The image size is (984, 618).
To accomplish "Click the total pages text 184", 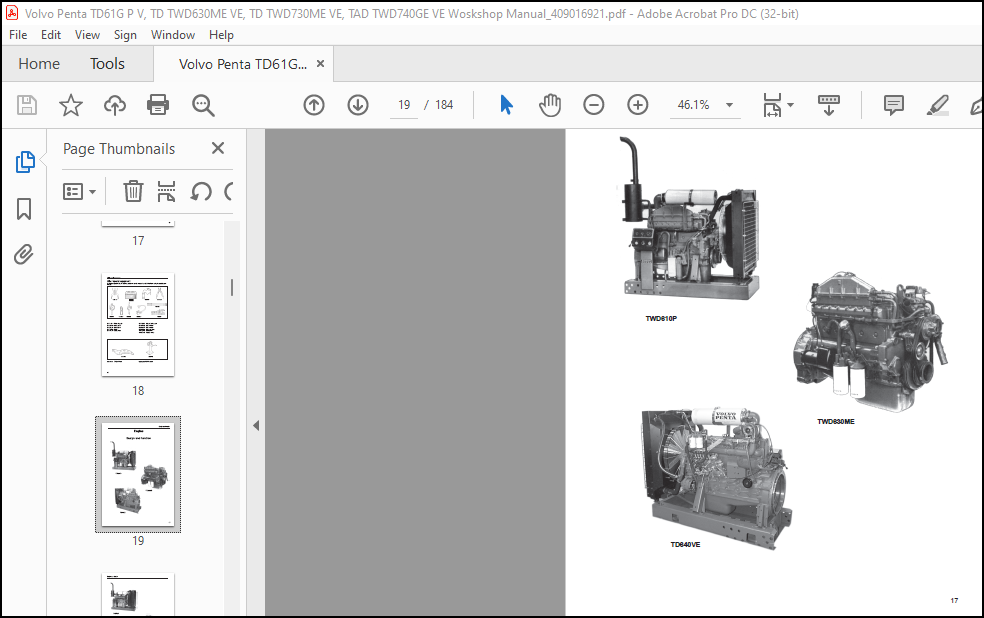I will (444, 105).
